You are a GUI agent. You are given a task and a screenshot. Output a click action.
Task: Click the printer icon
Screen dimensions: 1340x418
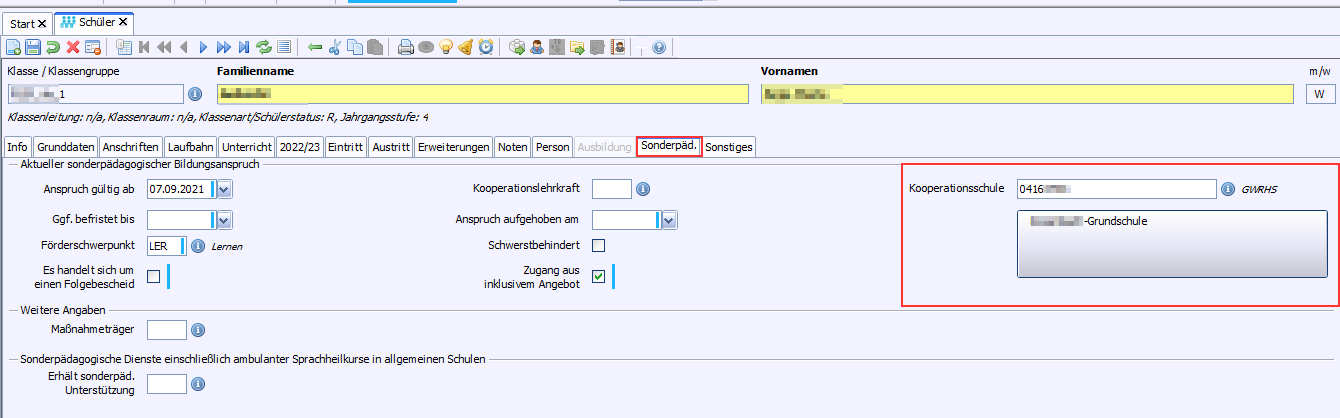(406, 47)
